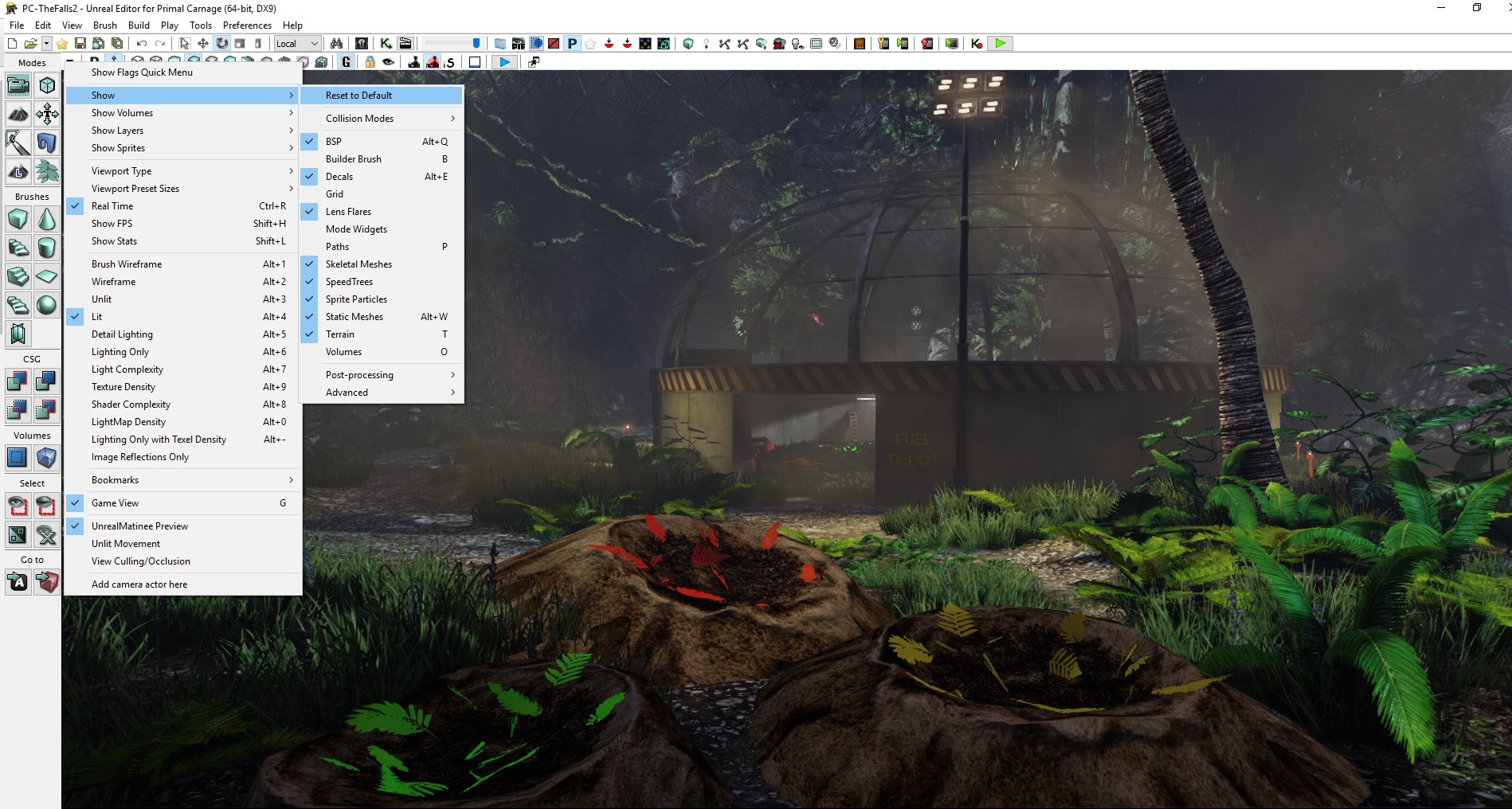The width and height of the screenshot is (1512, 809).
Task: Select the Camera mode icon
Action: click(x=18, y=85)
